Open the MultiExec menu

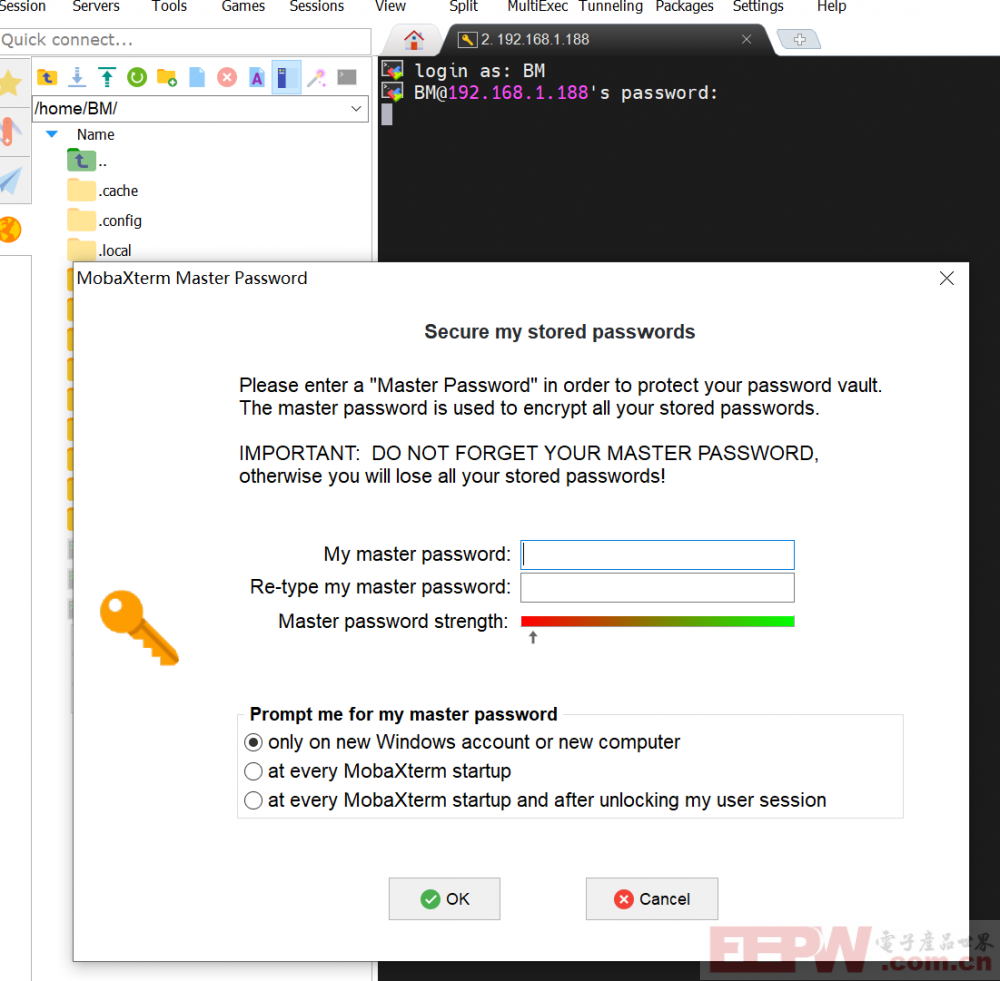tap(538, 6)
